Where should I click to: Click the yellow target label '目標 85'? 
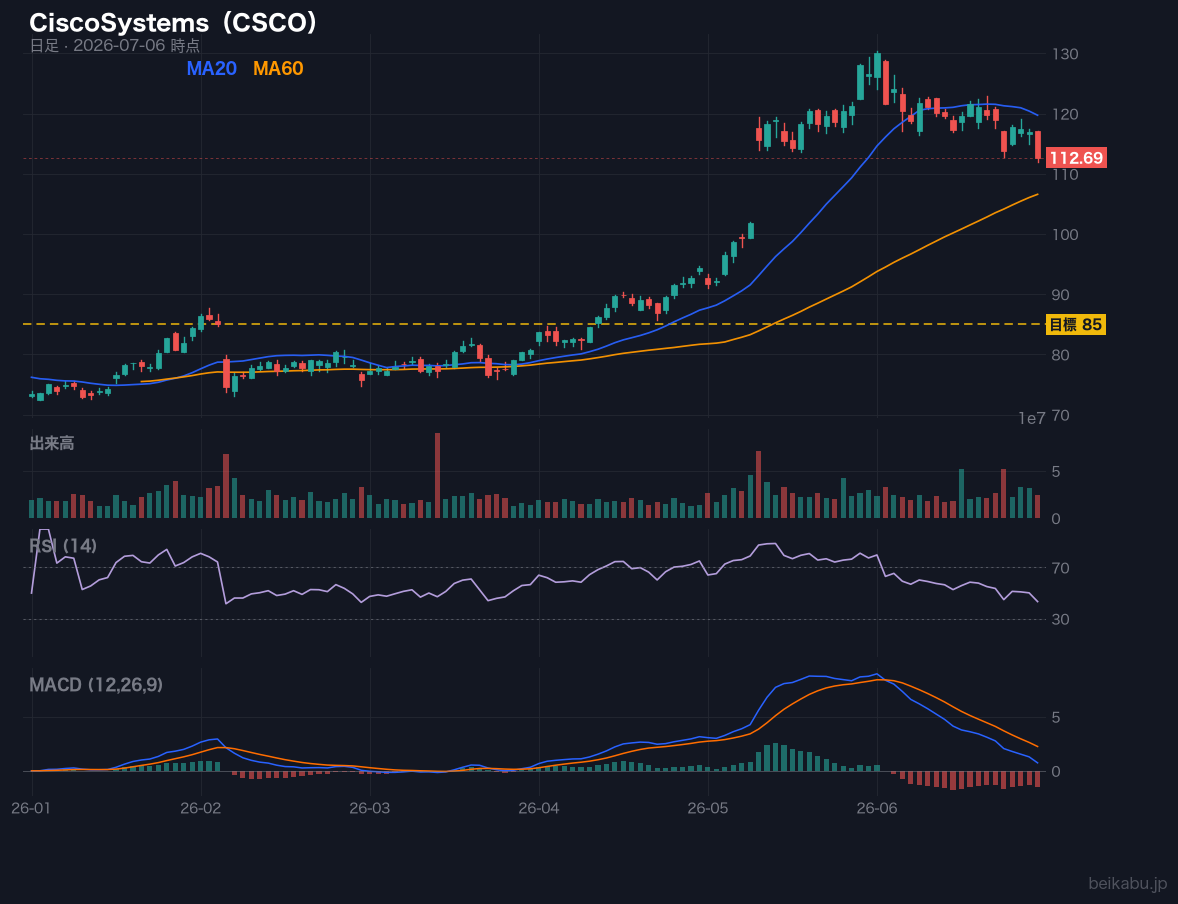[1076, 325]
